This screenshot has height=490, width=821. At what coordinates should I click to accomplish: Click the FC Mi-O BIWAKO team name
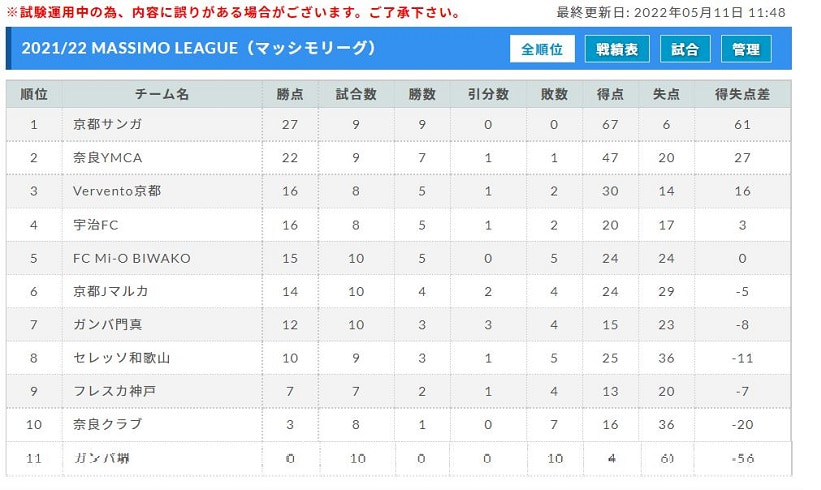tap(131, 258)
